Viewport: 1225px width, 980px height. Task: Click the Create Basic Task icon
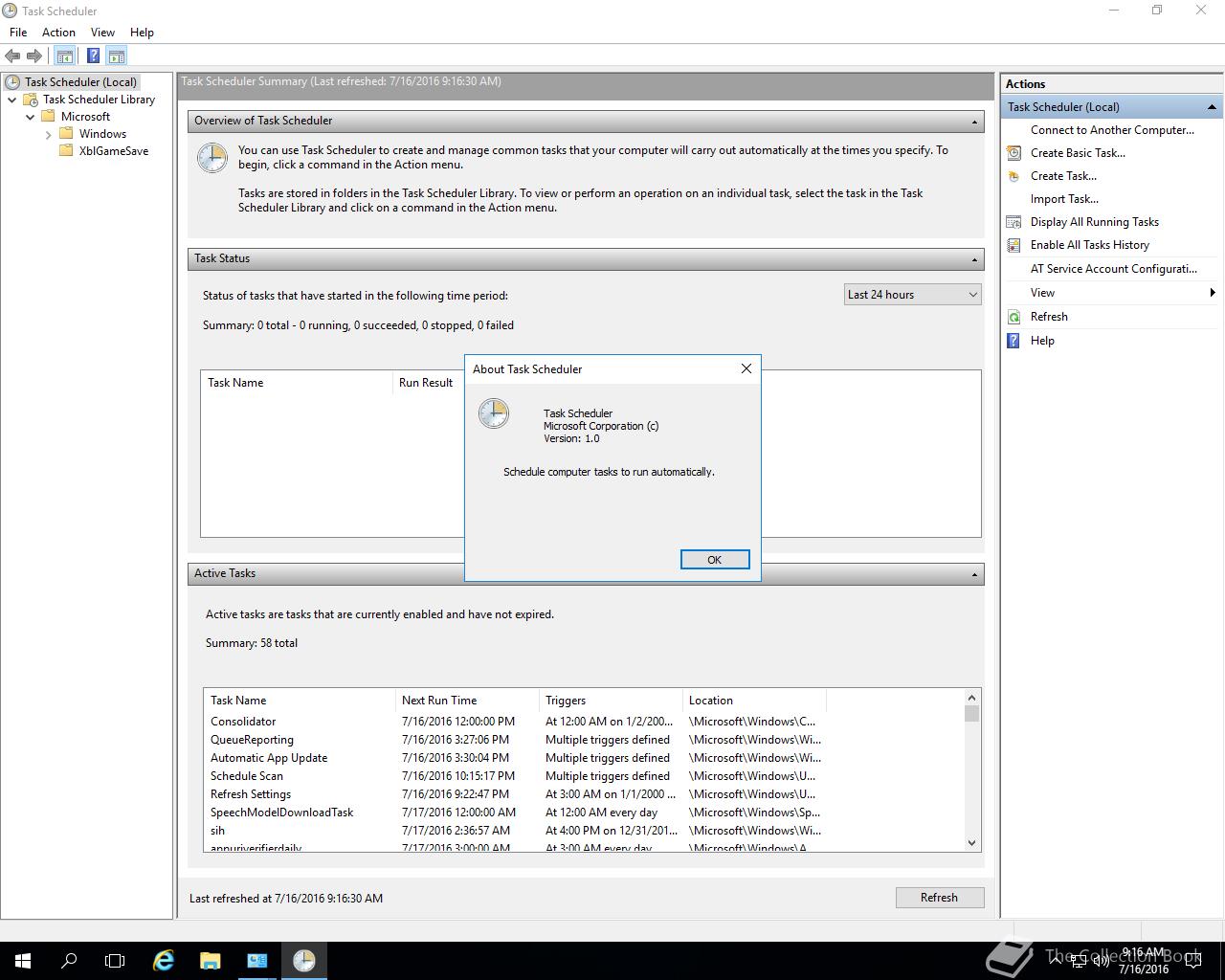click(1013, 153)
